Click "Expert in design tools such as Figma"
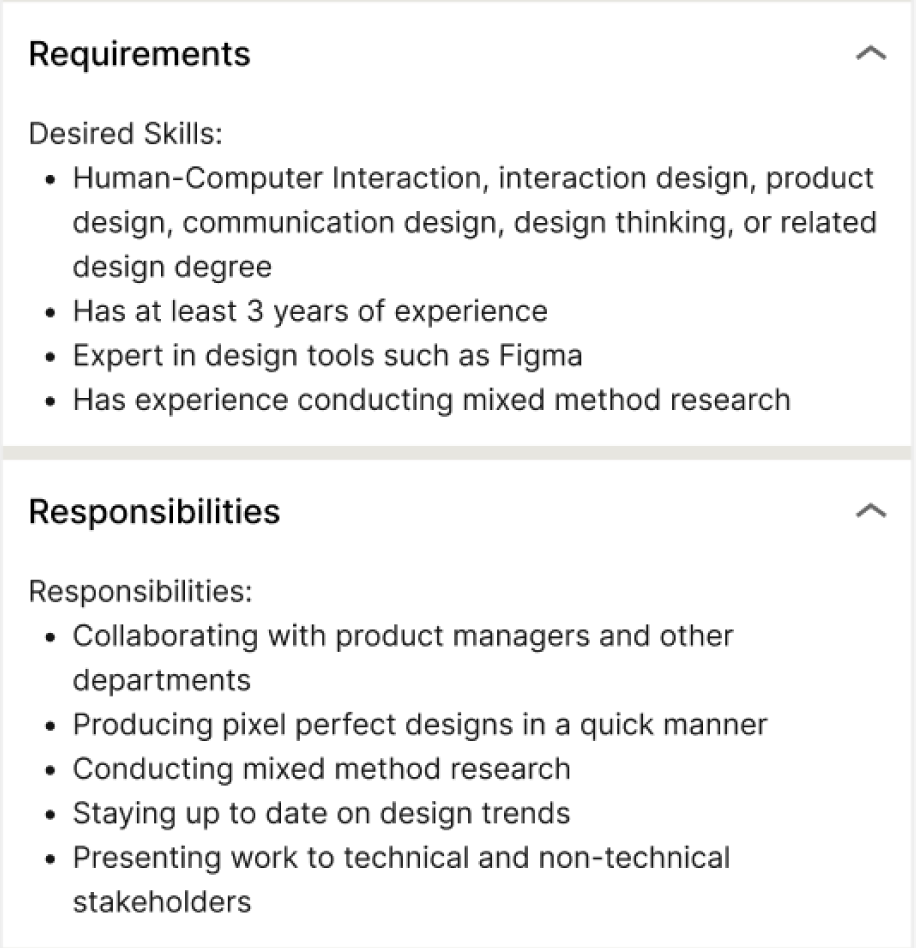The width and height of the screenshot is (916, 948). 327,355
